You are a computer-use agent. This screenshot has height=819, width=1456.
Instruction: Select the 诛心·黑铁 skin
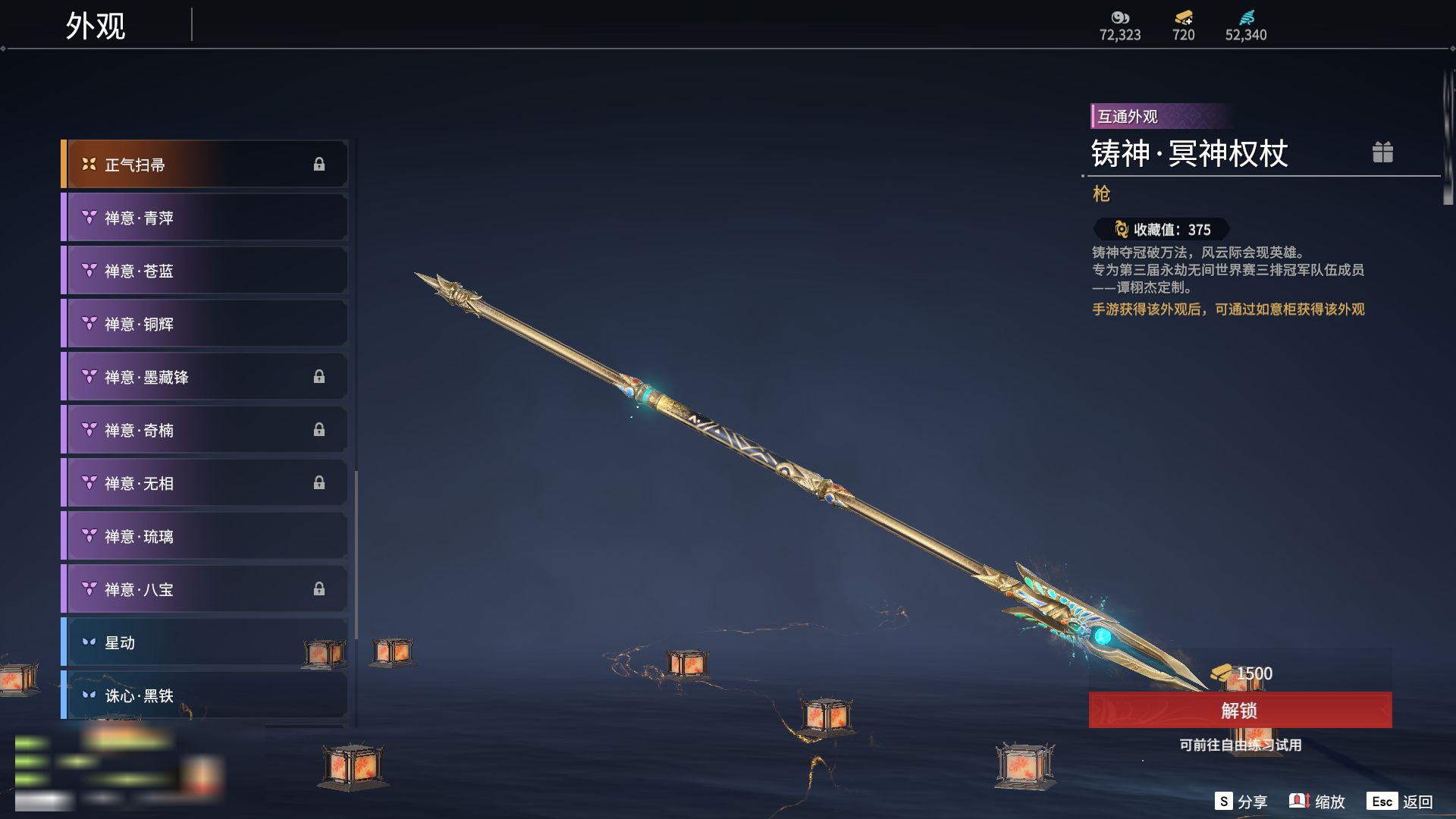point(205,695)
